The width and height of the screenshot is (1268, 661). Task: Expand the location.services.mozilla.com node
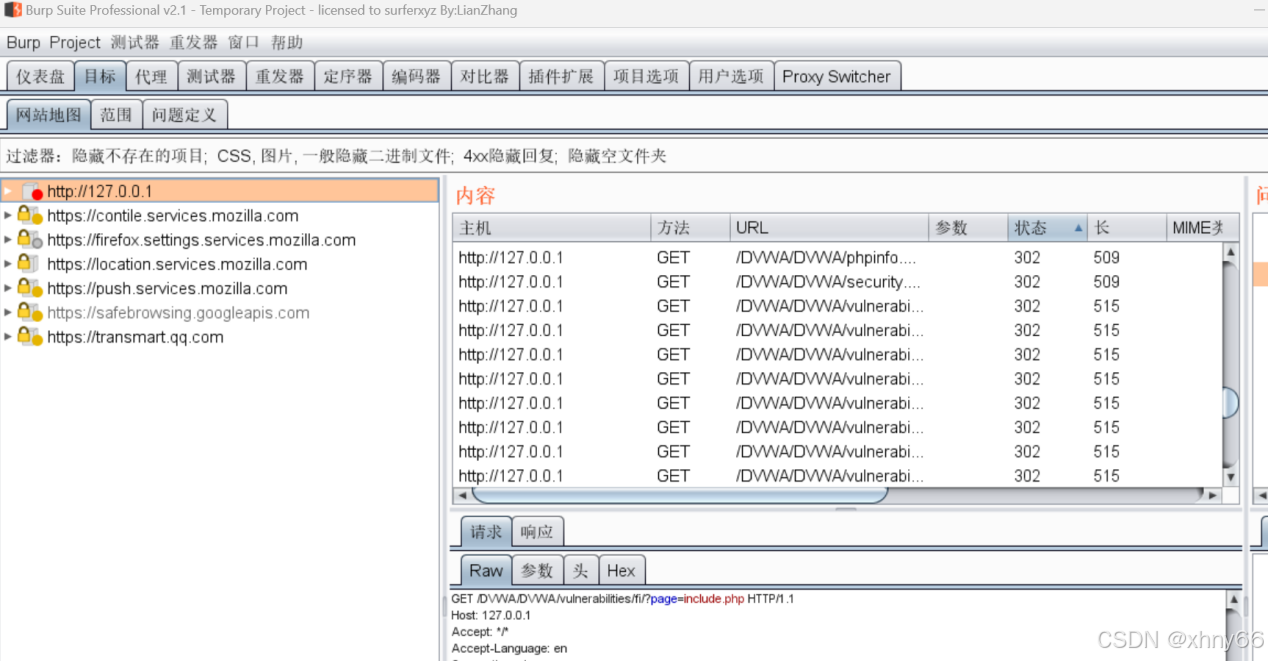tap(8, 264)
